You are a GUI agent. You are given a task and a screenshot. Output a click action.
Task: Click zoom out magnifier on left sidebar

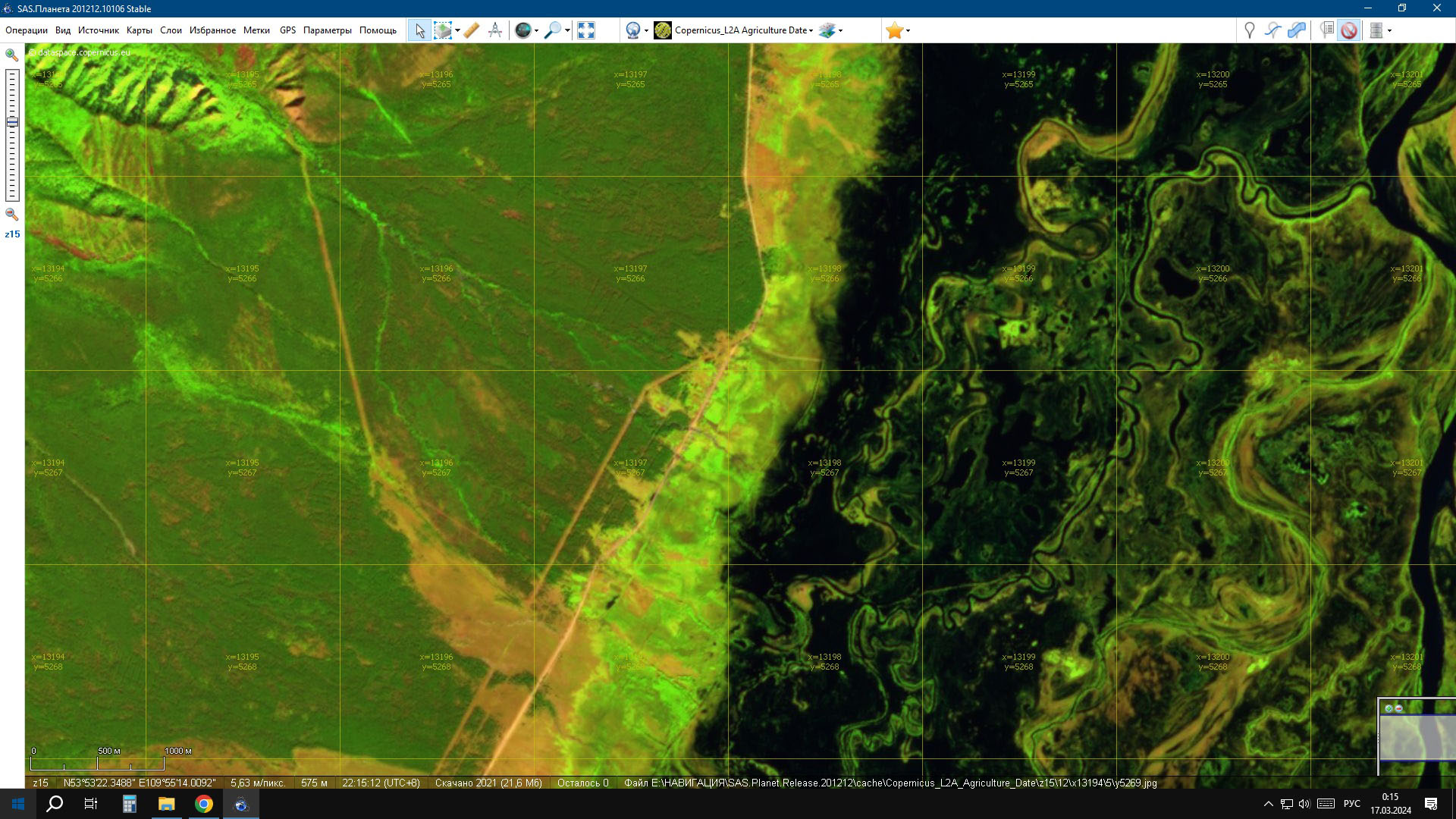point(11,215)
